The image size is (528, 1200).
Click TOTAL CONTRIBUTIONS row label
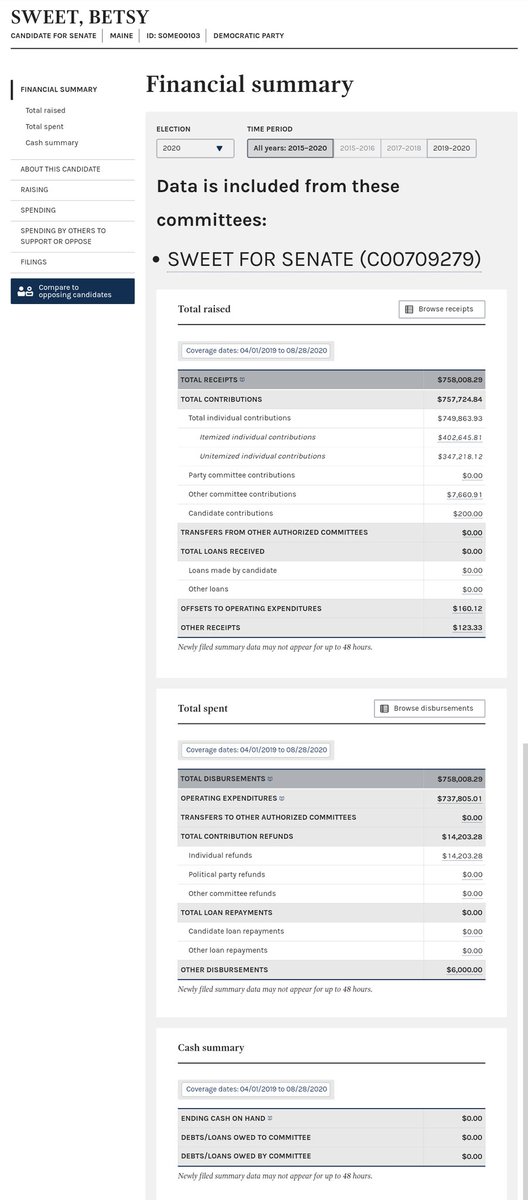220,399
